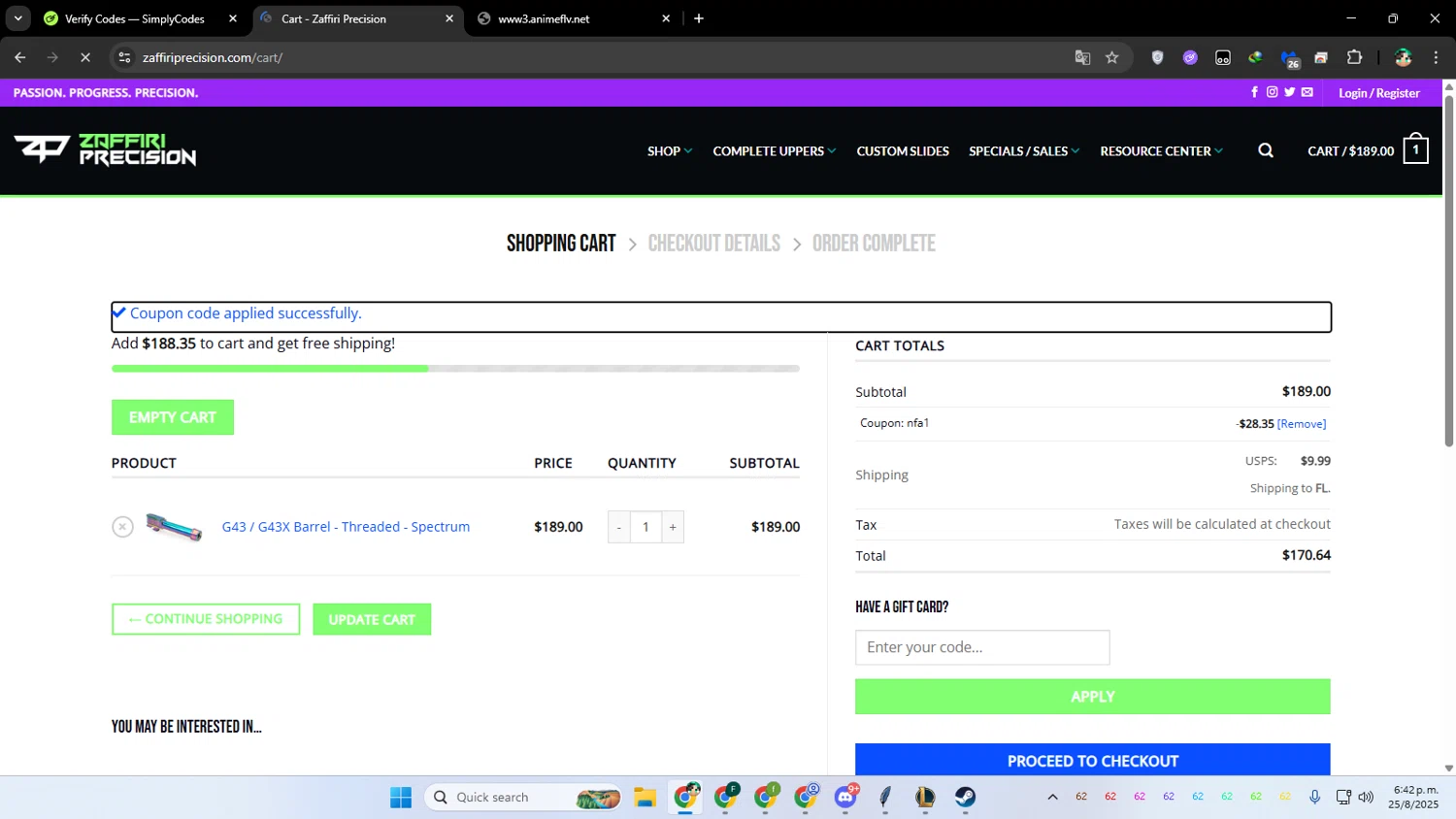Click the email envelope icon in purple bar
This screenshot has height=819, width=1456.
[x=1307, y=92]
